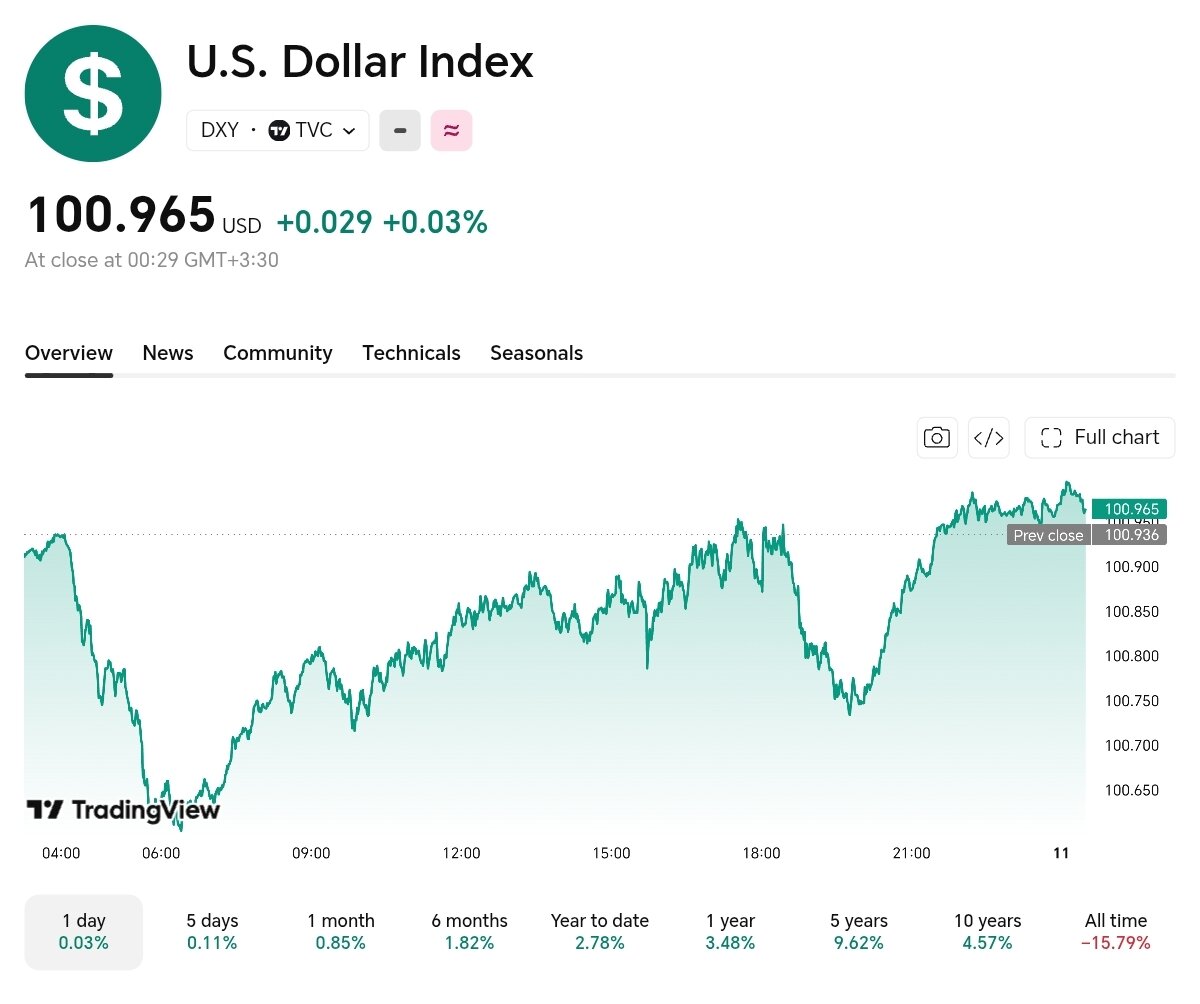This screenshot has width=1200, height=1004.
Task: Click the TVC source logo icon
Action: (x=279, y=130)
